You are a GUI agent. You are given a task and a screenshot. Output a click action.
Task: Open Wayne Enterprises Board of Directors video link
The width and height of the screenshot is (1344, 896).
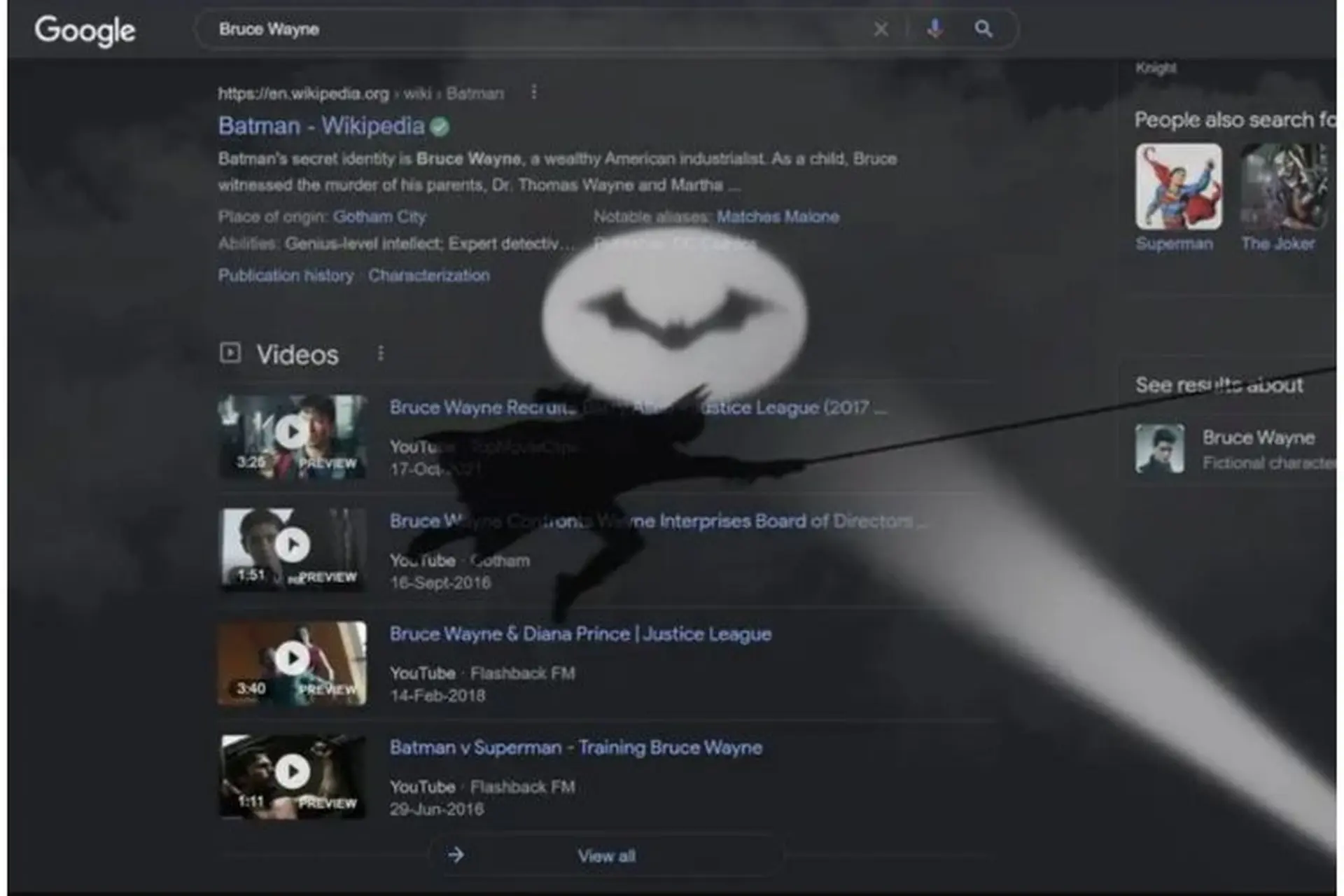tap(658, 521)
